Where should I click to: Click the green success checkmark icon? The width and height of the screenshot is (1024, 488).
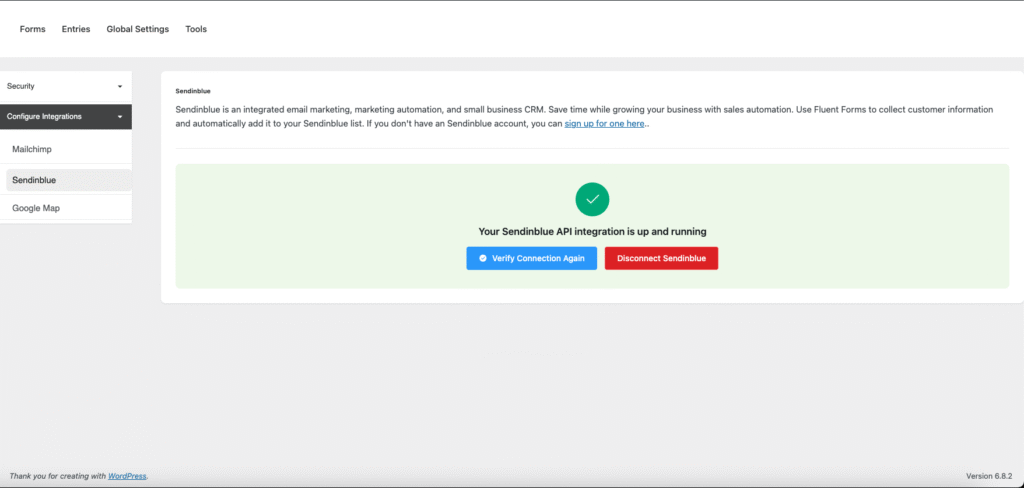pos(592,199)
